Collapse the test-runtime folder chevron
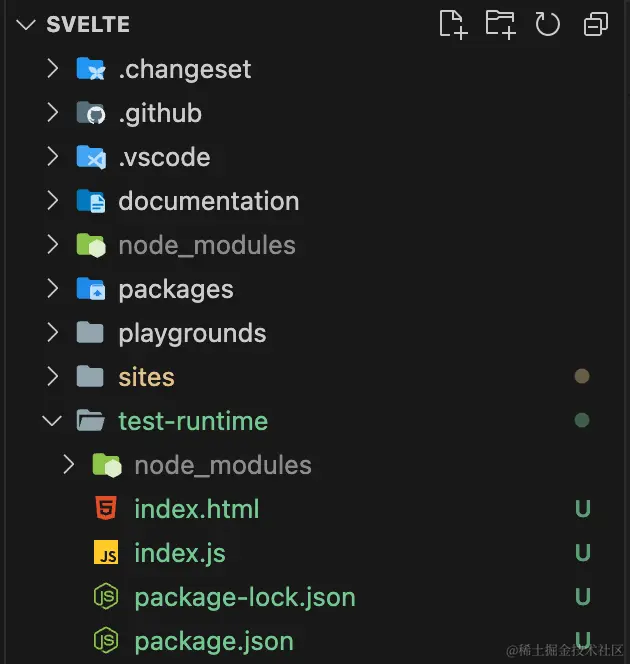This screenshot has width=630, height=664. [x=52, y=421]
